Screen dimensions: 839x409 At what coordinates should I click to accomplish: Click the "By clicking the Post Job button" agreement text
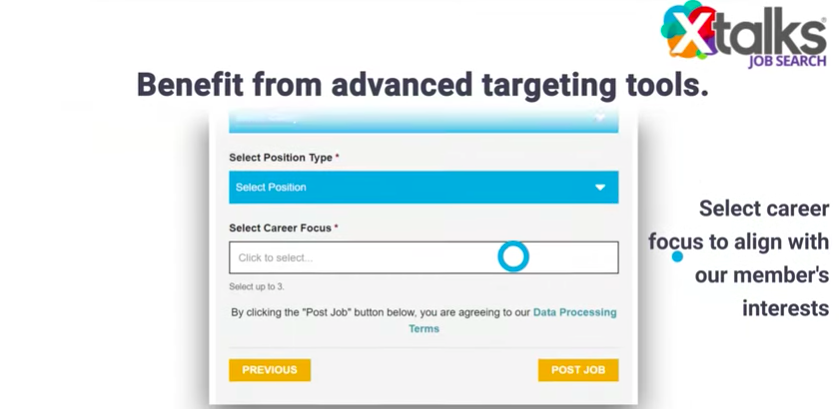pos(380,313)
